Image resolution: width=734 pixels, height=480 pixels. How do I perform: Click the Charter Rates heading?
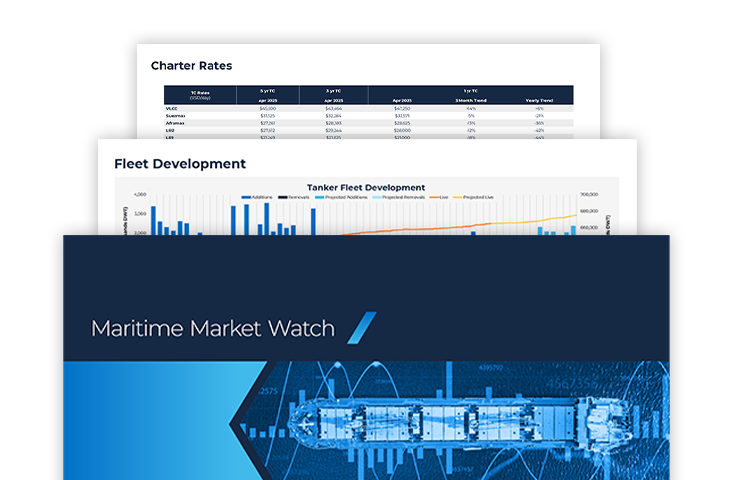[191, 66]
